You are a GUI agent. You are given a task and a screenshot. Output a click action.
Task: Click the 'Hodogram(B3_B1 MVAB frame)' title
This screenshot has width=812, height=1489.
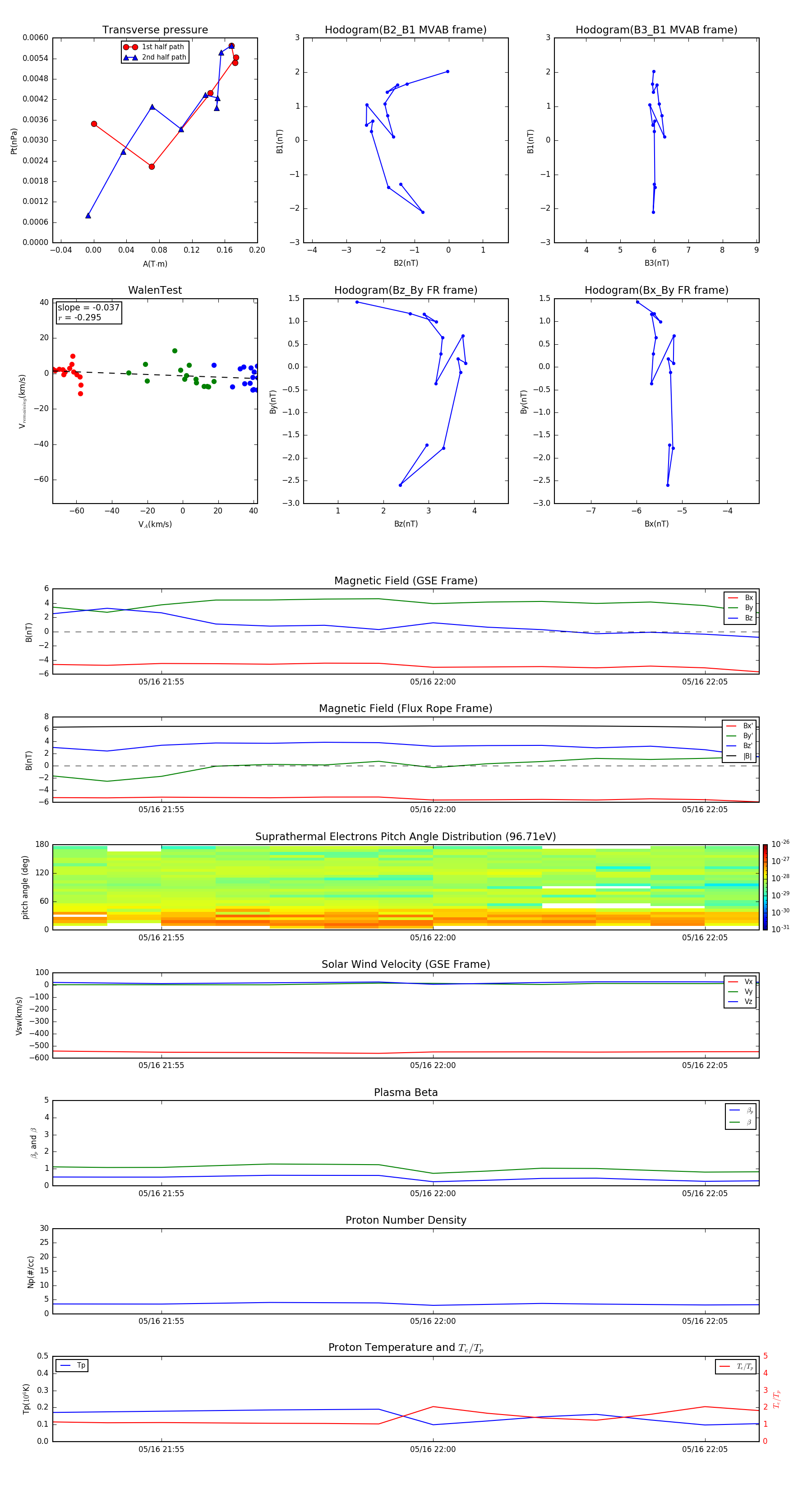656,30
